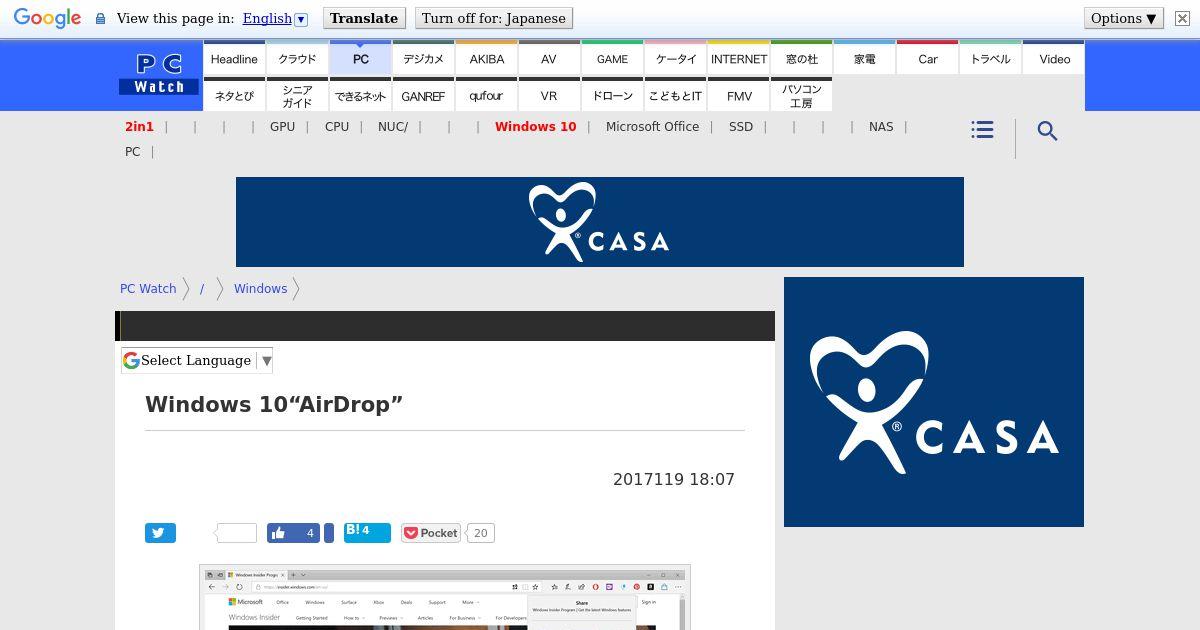
Task: Open the Select Language dropdown
Action: coord(197,360)
